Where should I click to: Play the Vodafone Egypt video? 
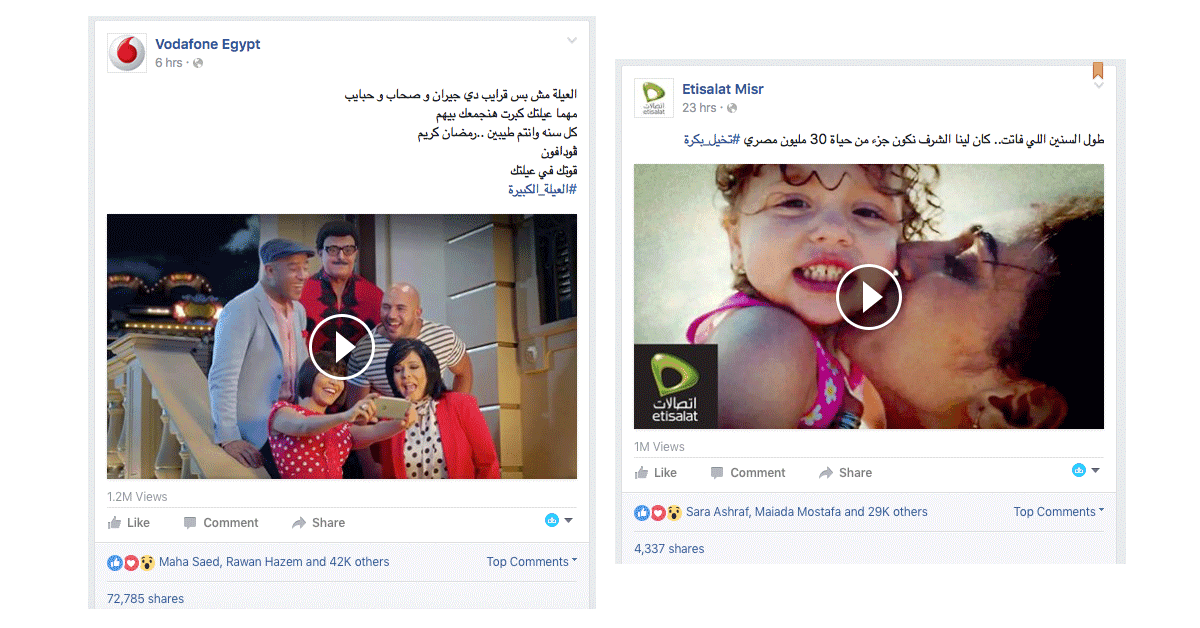tap(342, 346)
